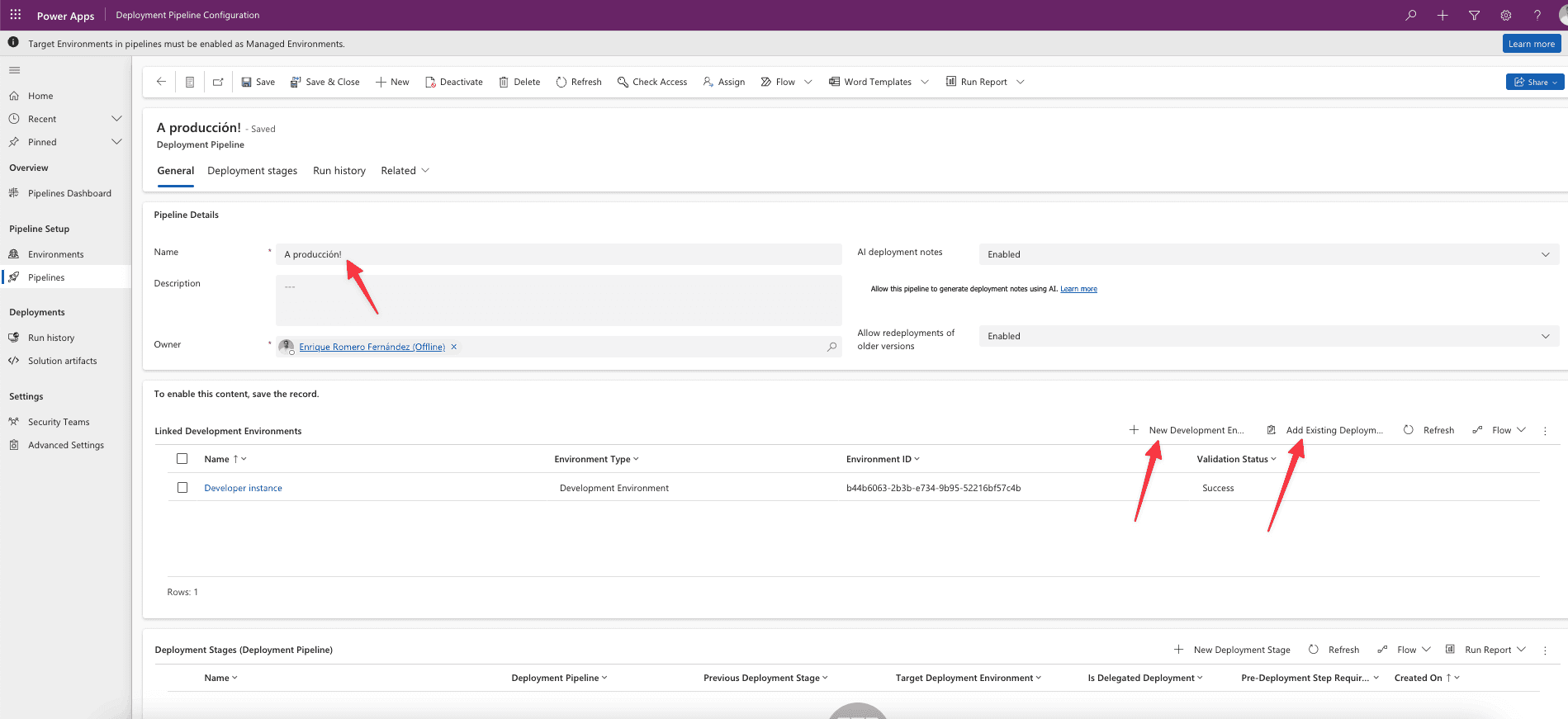Click the Name input field
Screen dimensions: 1568x719
[559, 254]
